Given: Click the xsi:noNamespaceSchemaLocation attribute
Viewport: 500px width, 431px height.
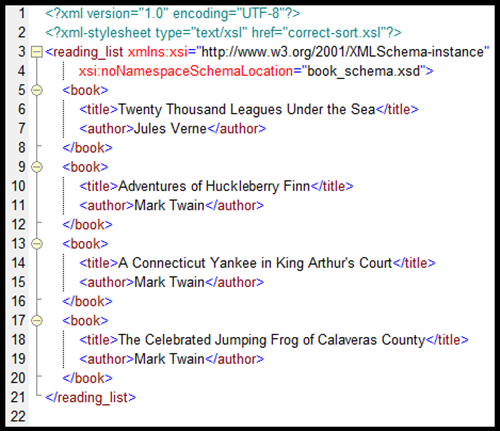Looking at the screenshot, I should point(186,71).
